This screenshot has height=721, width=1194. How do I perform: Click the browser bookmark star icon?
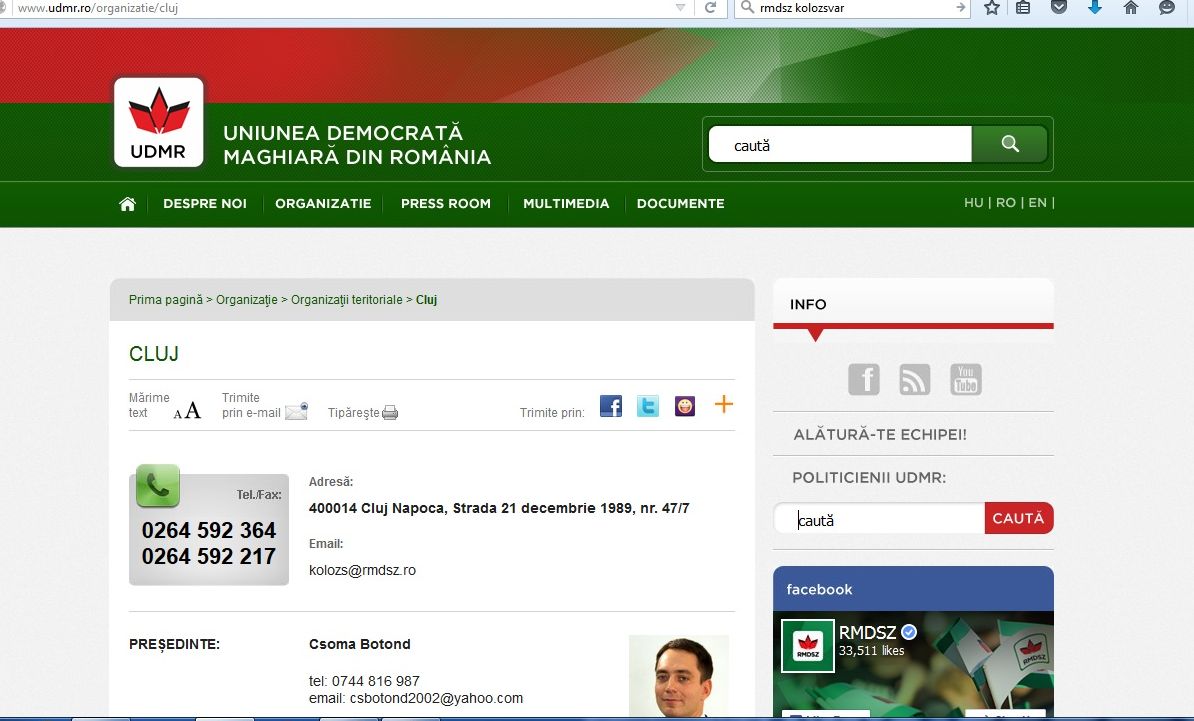(991, 8)
